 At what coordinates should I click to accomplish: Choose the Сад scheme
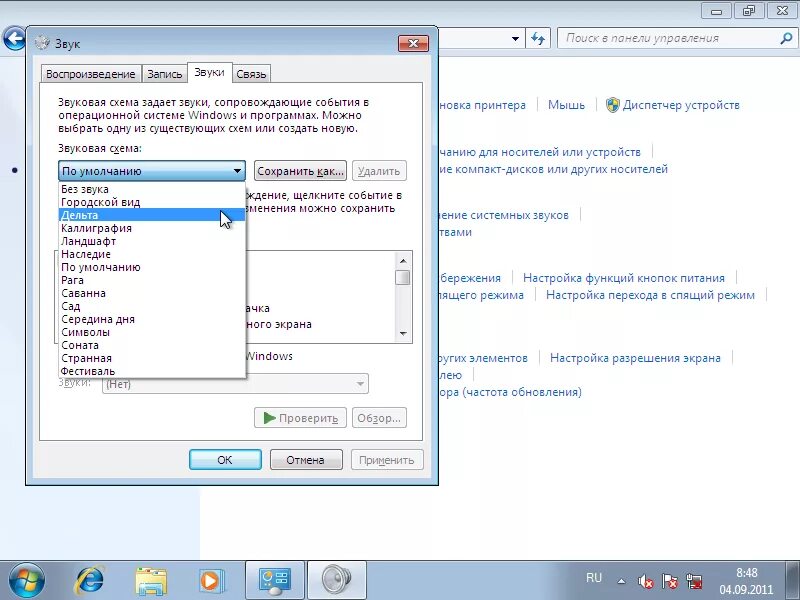pyautogui.click(x=152, y=306)
